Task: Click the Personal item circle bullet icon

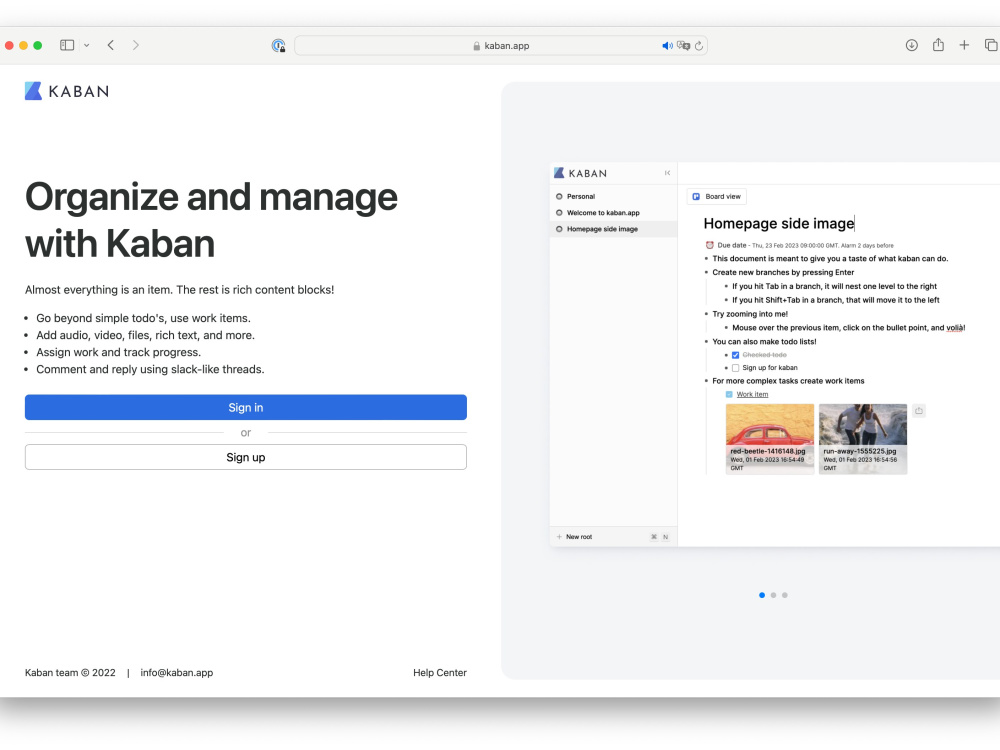Action: point(559,196)
